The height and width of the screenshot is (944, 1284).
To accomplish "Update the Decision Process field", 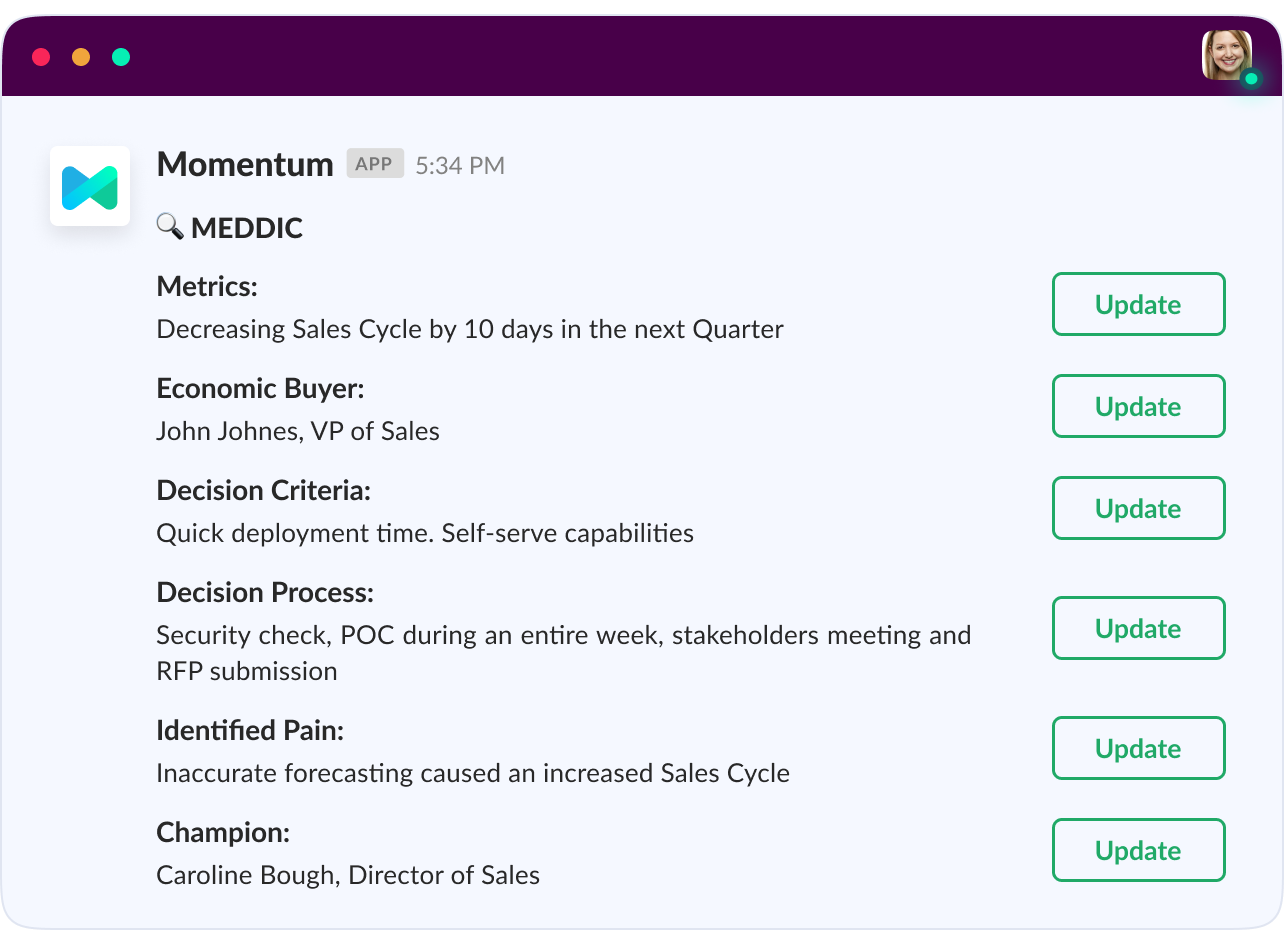I will (x=1138, y=628).
